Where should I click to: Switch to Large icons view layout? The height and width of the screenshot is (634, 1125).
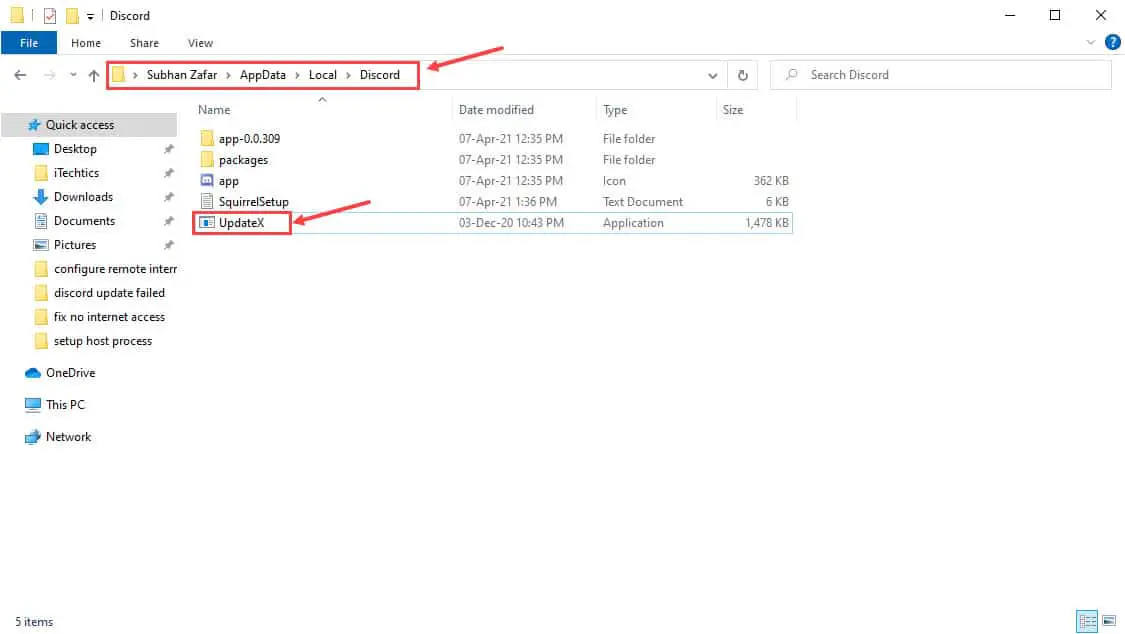click(1108, 621)
